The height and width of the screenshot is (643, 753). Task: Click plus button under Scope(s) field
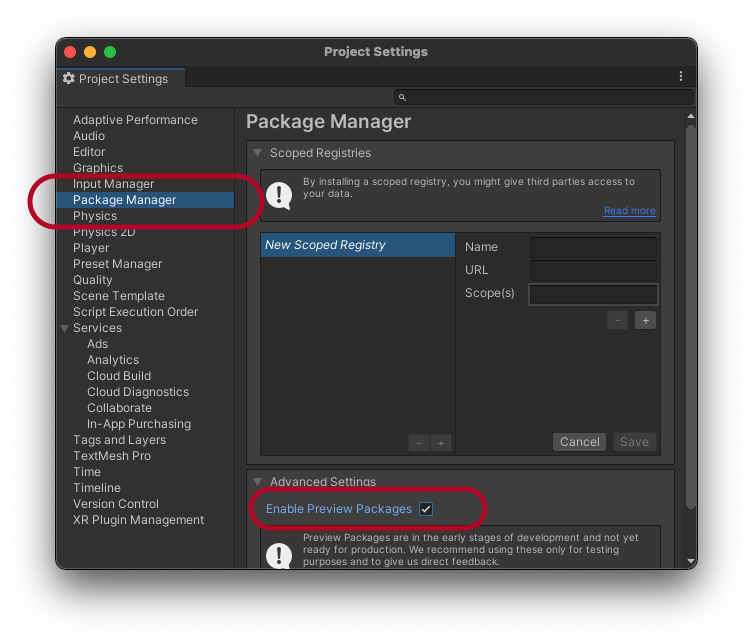[645, 320]
